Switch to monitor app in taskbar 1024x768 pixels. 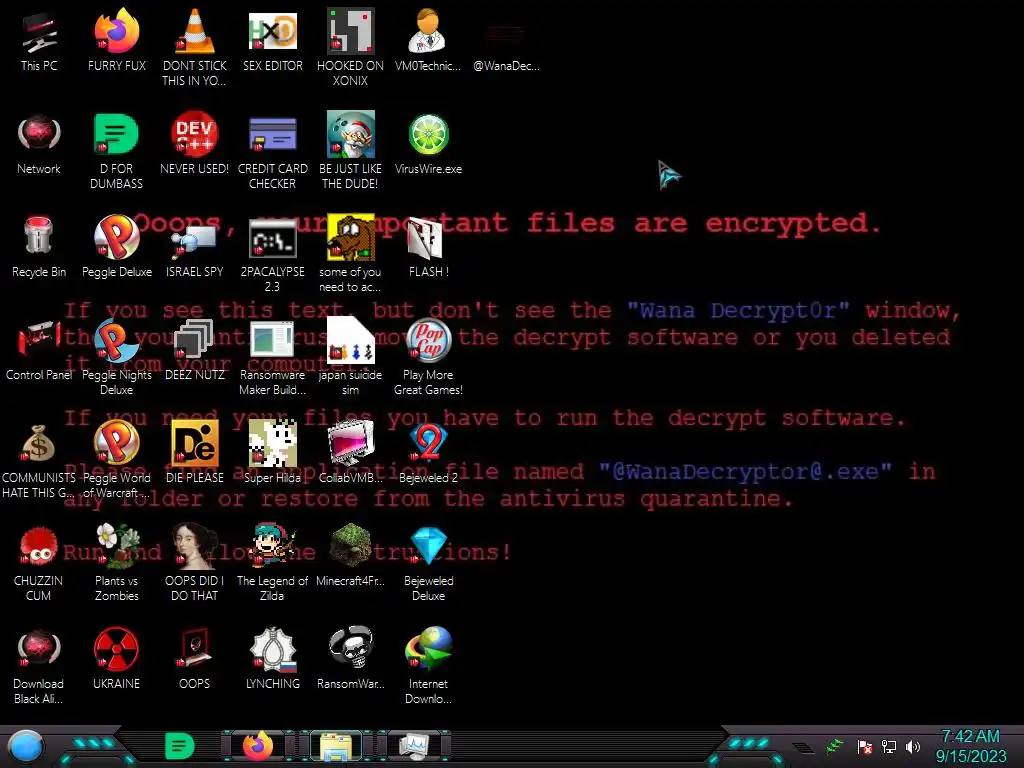[x=414, y=746]
